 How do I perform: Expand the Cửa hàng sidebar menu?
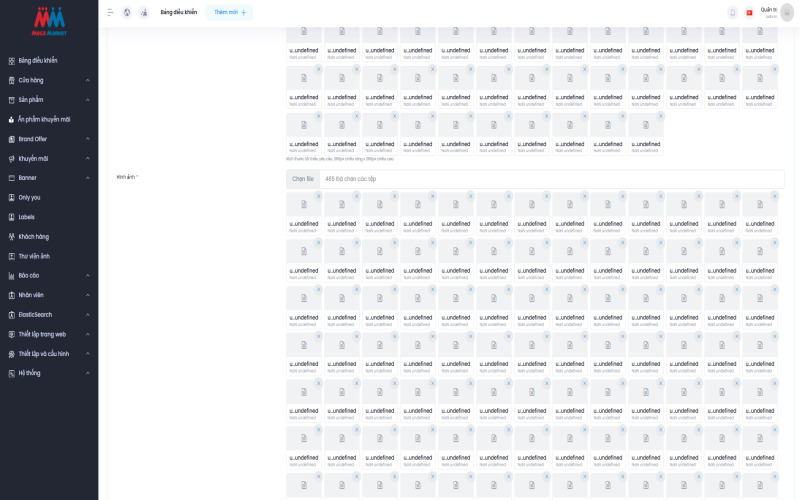pyautogui.click(x=87, y=80)
